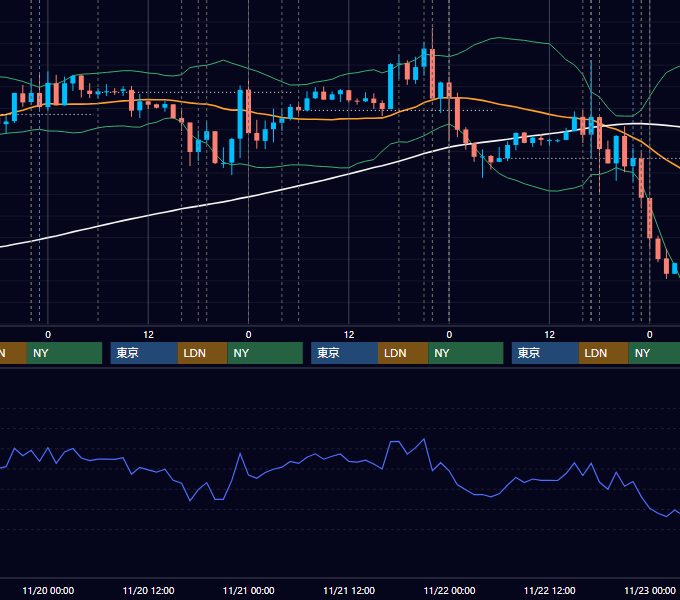The width and height of the screenshot is (680, 600).
Task: Click the LDN session block on 11/21
Action: pos(403,353)
